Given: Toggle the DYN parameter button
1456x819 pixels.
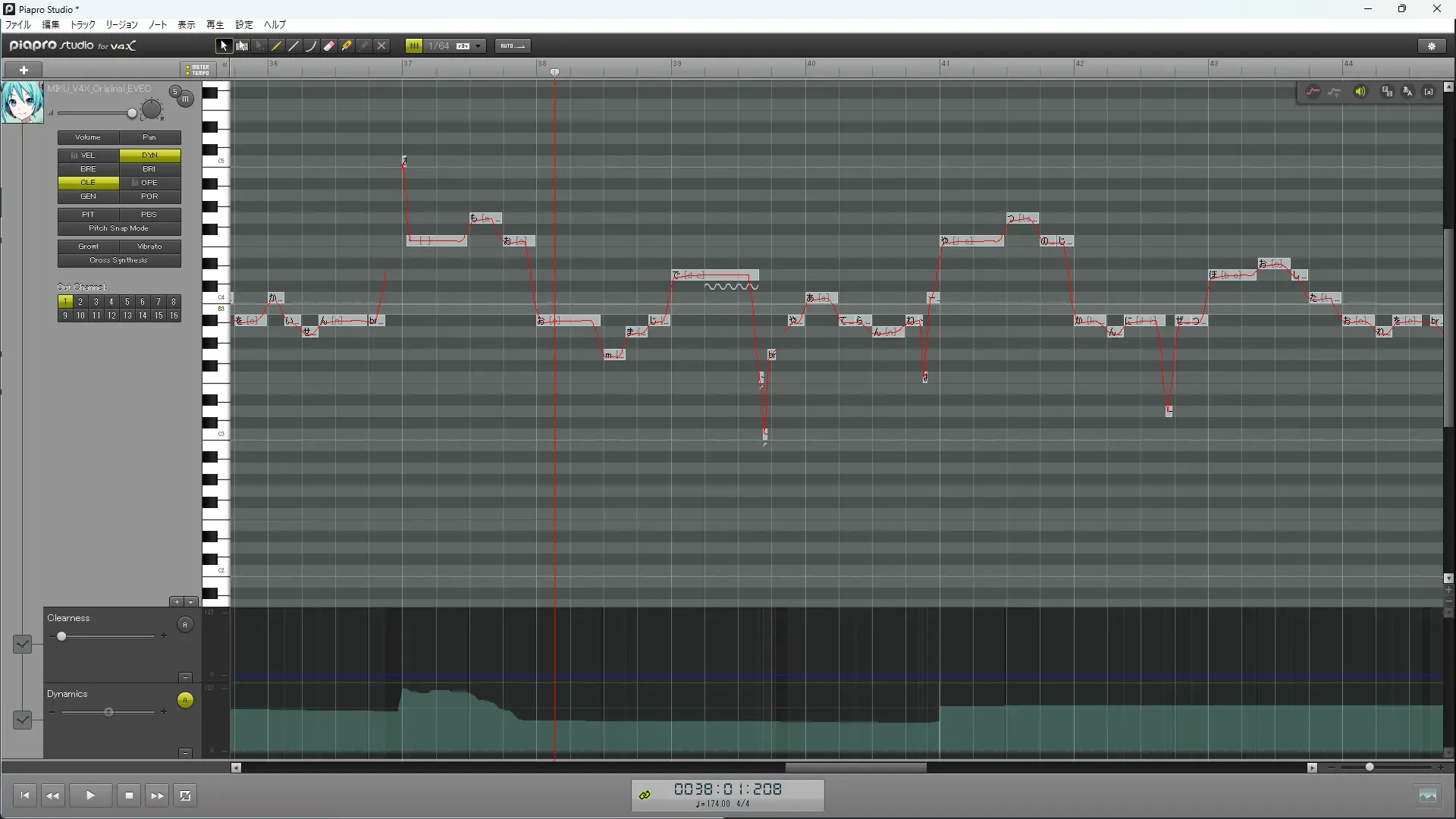Looking at the screenshot, I should [149, 155].
